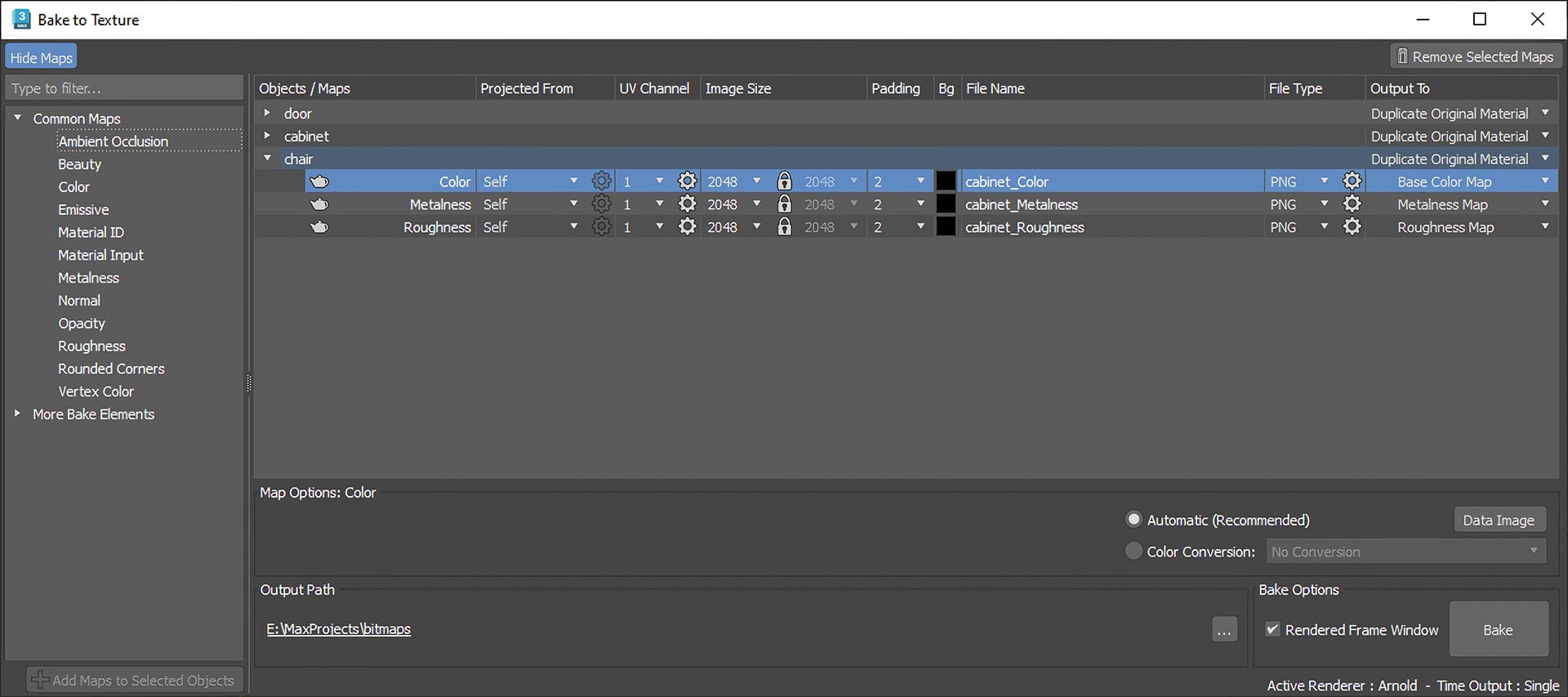Select Beauty map type
Screen dimensions: 1568x697
click(x=80, y=164)
